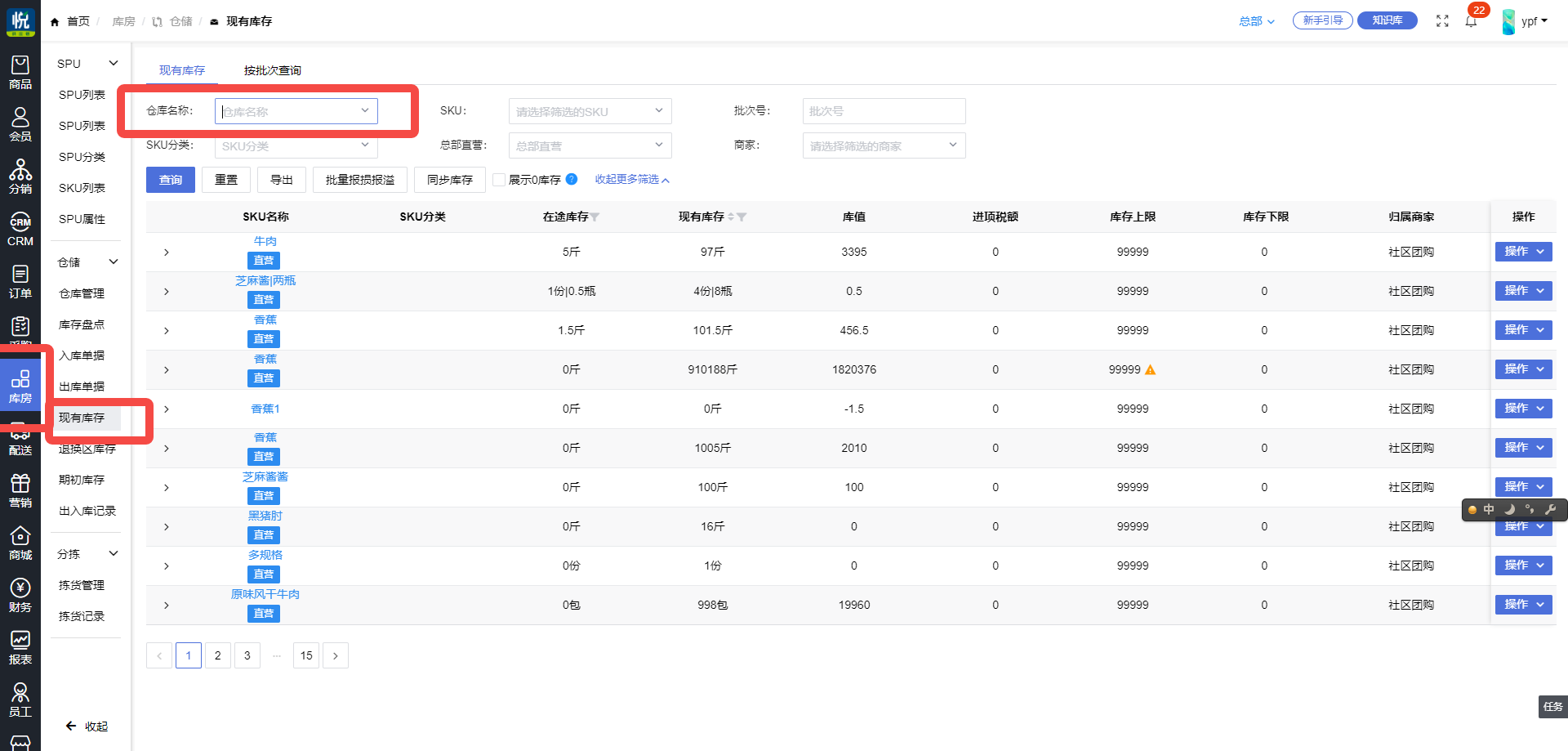Open the 知识库 button
Viewport: 1568px width, 751px height.
[x=1388, y=20]
